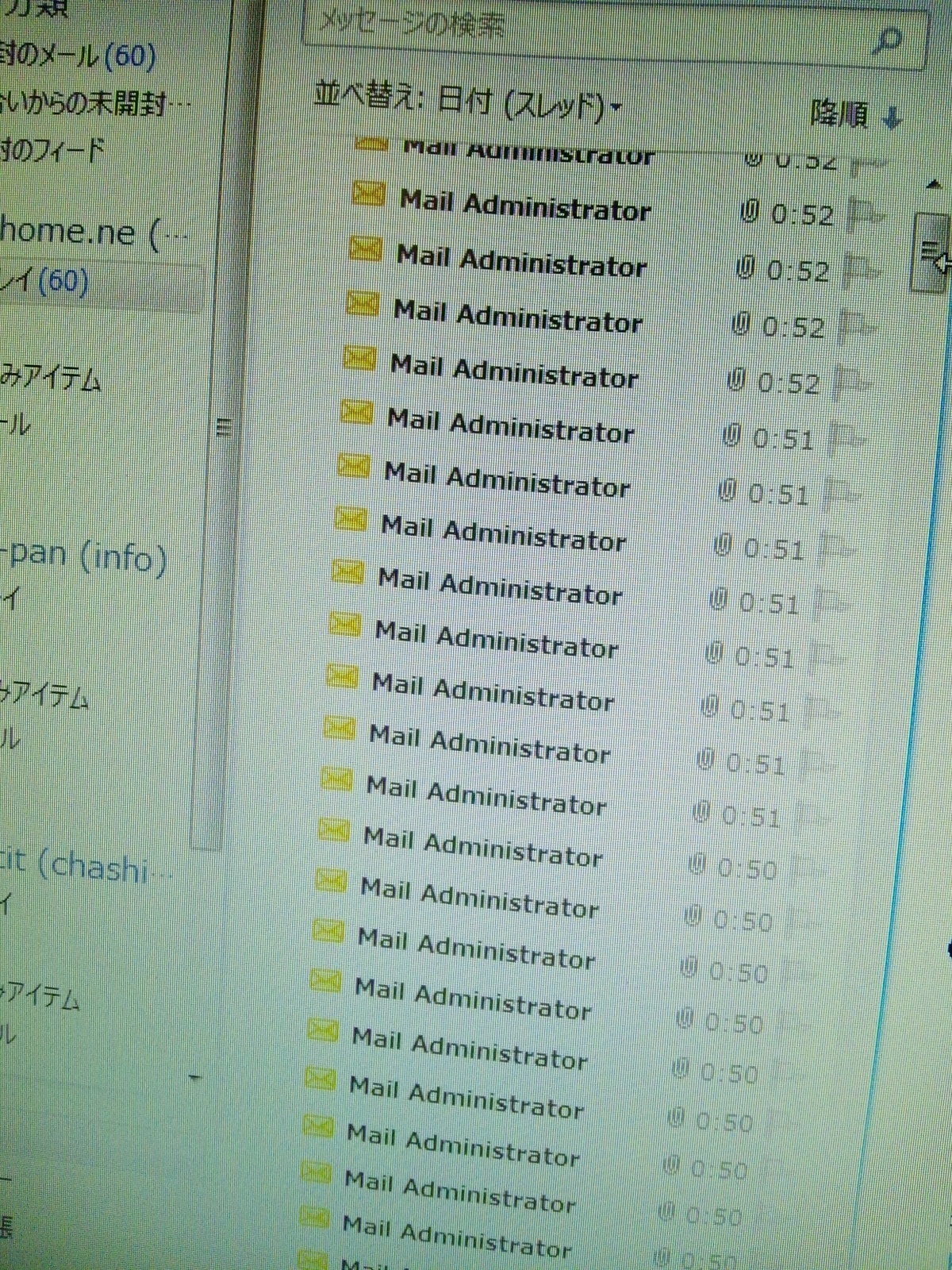This screenshot has width=952, height=1270.
Task: Click the paperclip icon on the first 0:51 message
Action: click(x=731, y=436)
